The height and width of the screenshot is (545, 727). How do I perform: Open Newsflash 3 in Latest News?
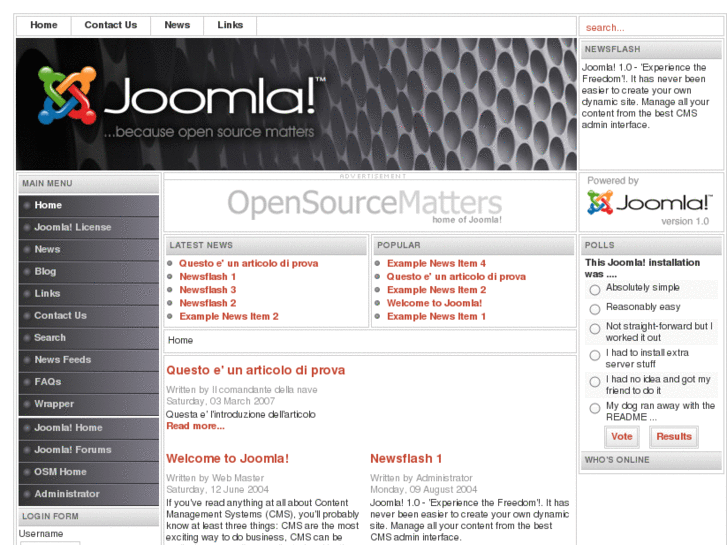pyautogui.click(x=208, y=290)
